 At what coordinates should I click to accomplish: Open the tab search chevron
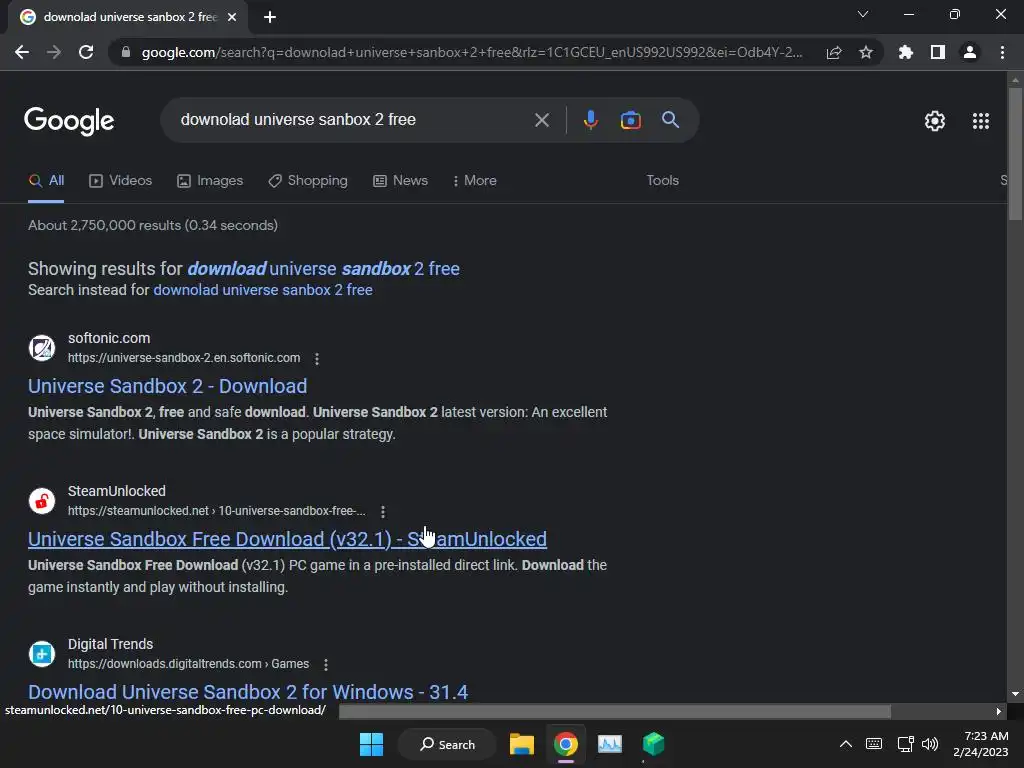pyautogui.click(x=863, y=14)
